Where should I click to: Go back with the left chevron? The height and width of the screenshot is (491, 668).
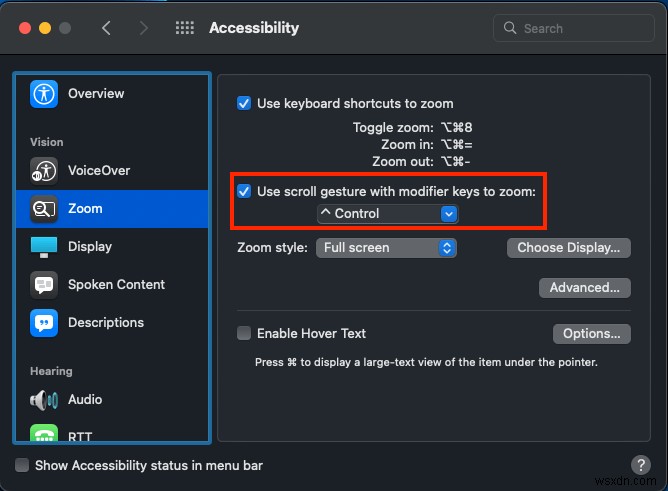pos(107,28)
